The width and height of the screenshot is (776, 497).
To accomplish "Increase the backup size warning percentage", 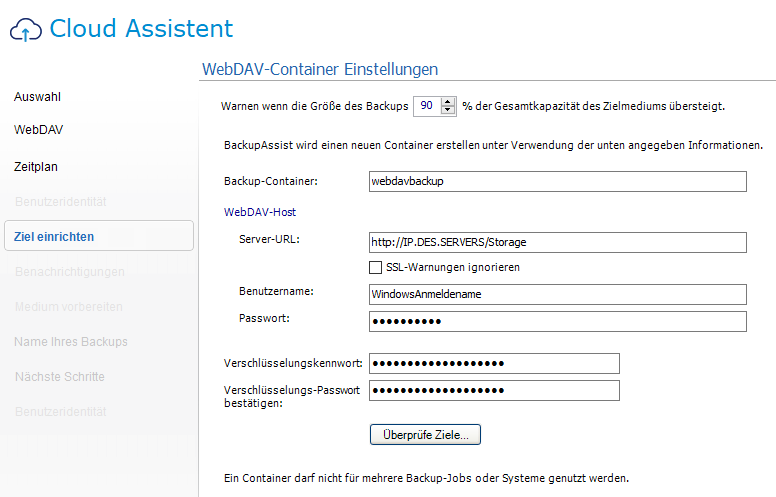I will pyautogui.click(x=449, y=101).
